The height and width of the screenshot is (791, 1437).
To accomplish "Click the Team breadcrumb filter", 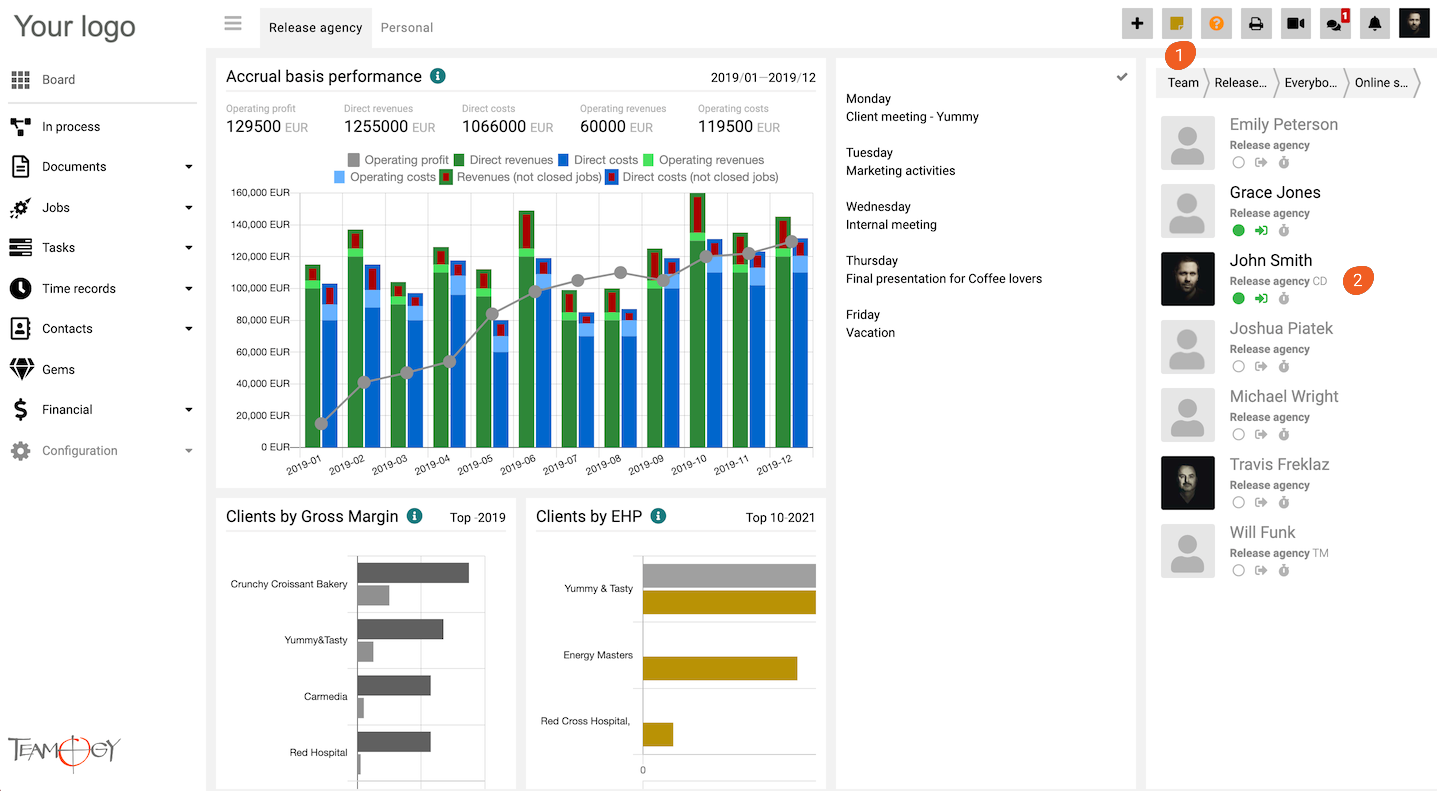I will (x=1183, y=83).
